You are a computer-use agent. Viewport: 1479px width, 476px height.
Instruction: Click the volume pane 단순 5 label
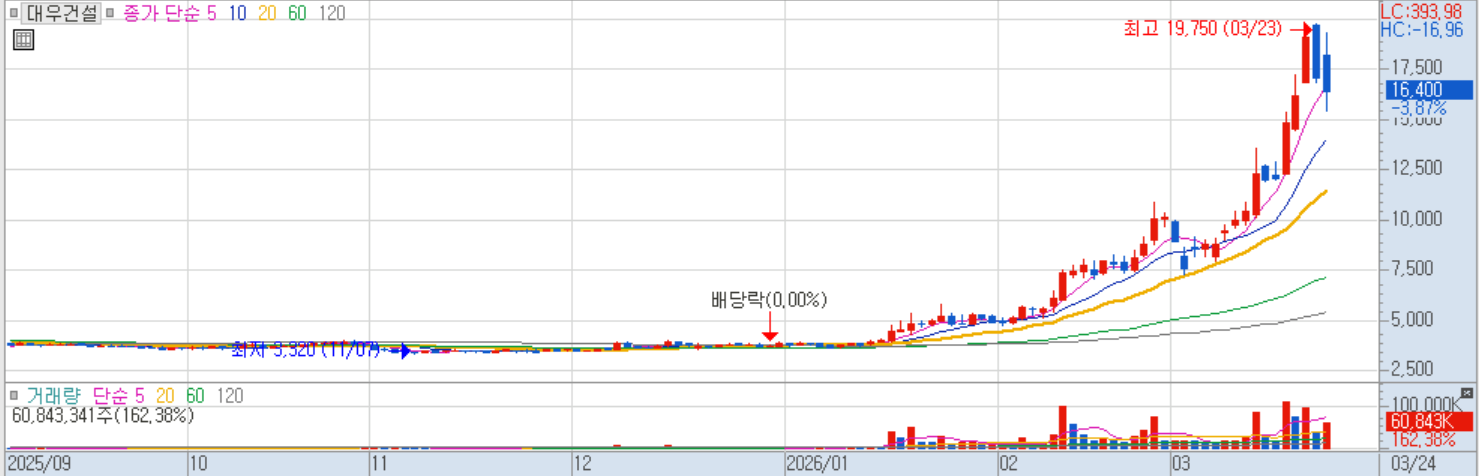tap(119, 396)
